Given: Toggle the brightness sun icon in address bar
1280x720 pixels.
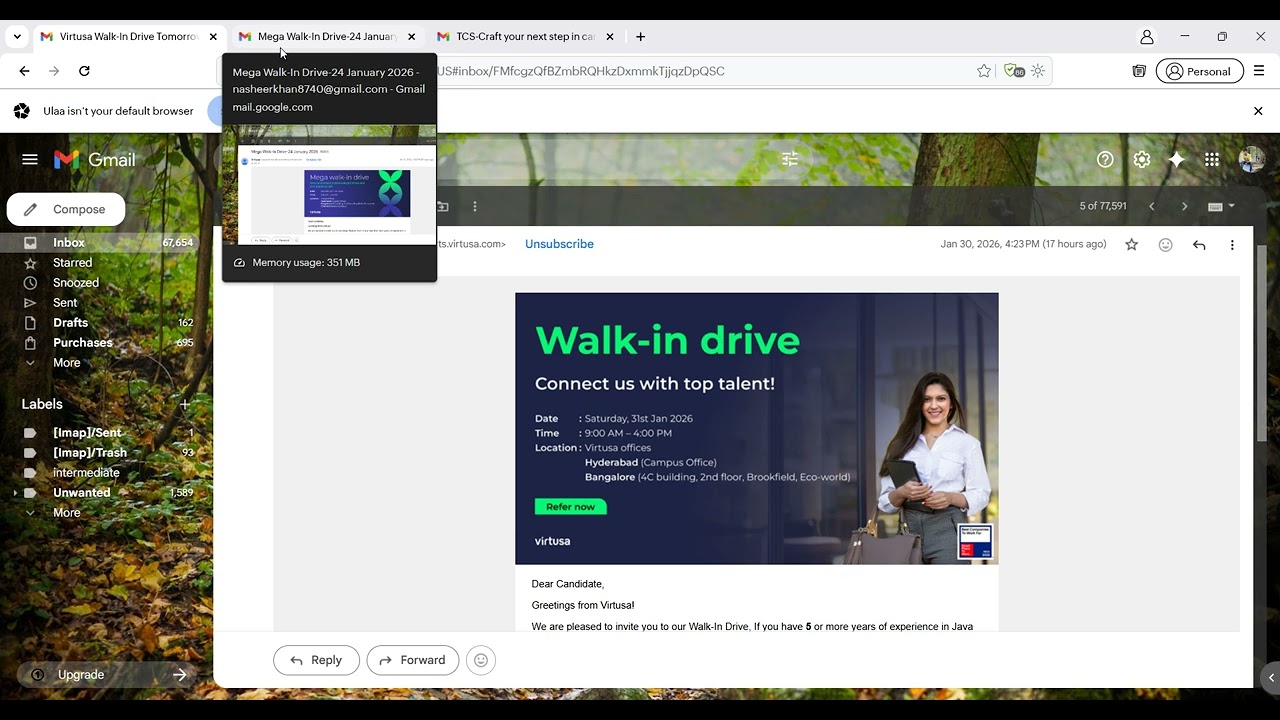Looking at the screenshot, I should tap(1038, 71).
